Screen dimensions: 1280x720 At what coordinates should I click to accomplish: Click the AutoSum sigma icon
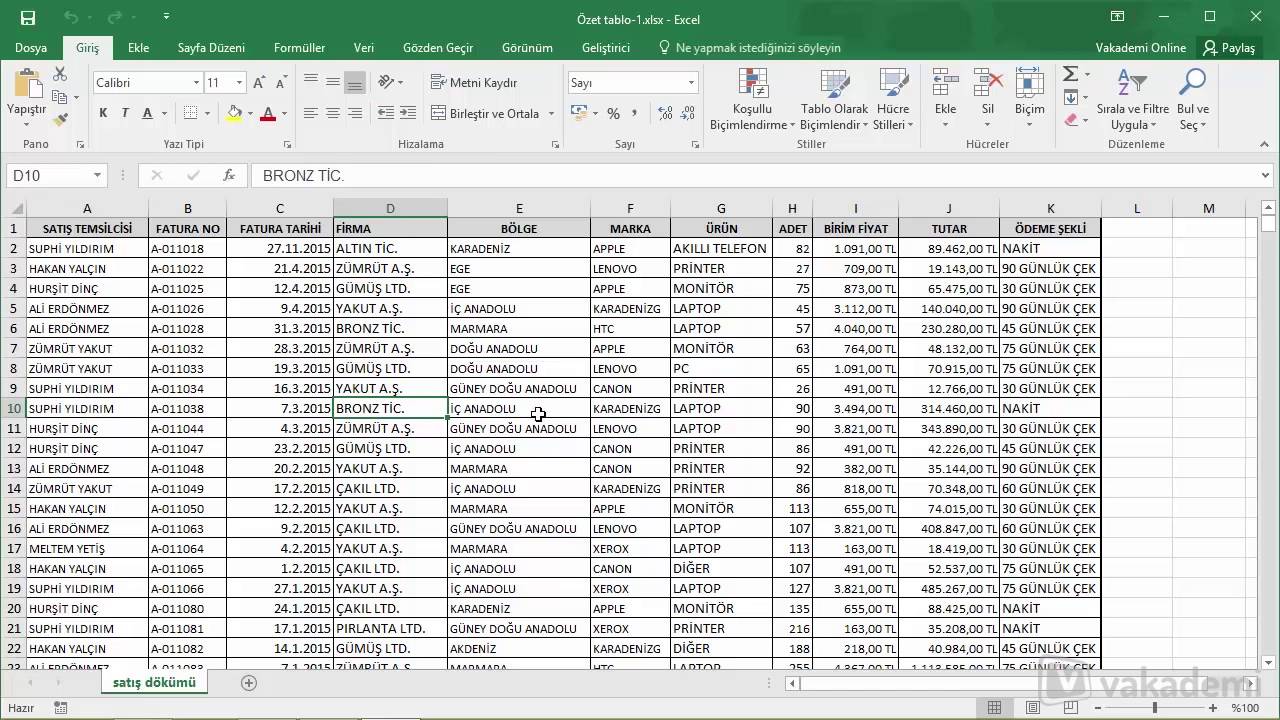pos(1070,74)
